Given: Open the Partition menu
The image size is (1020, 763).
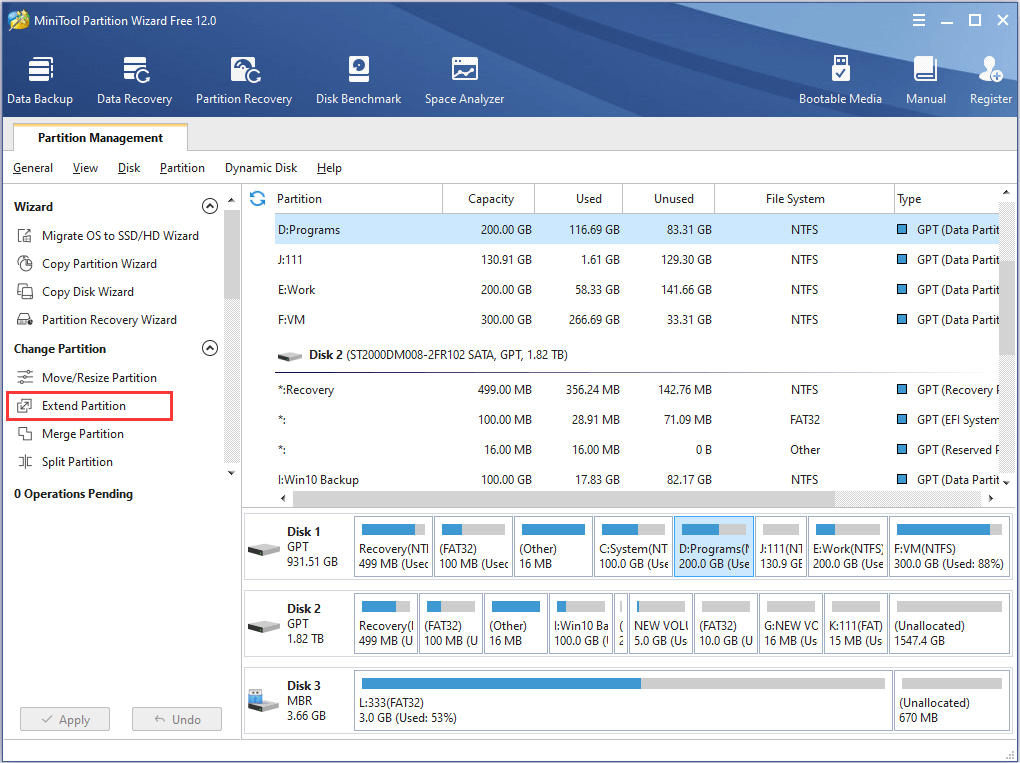Looking at the screenshot, I should click(x=182, y=168).
